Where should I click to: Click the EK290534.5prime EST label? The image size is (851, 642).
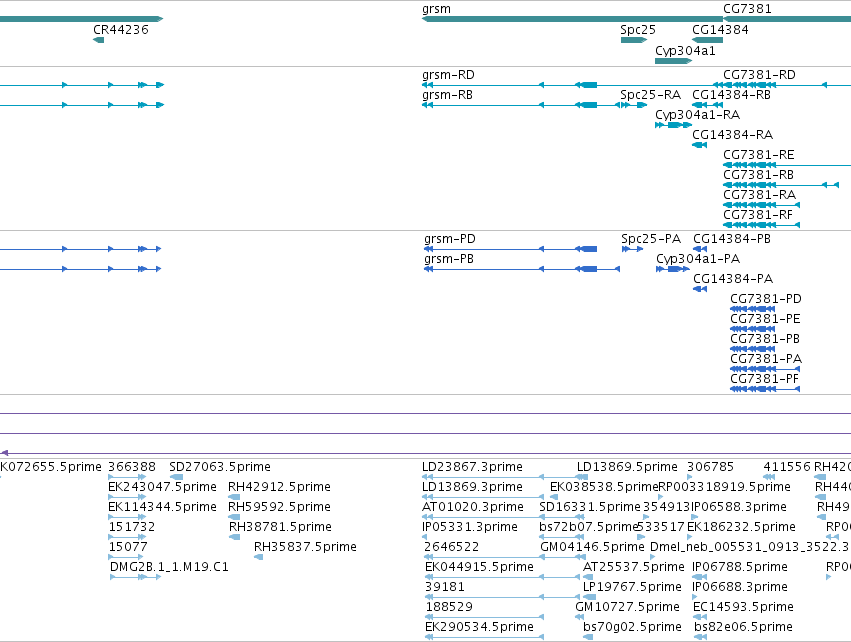click(479, 627)
